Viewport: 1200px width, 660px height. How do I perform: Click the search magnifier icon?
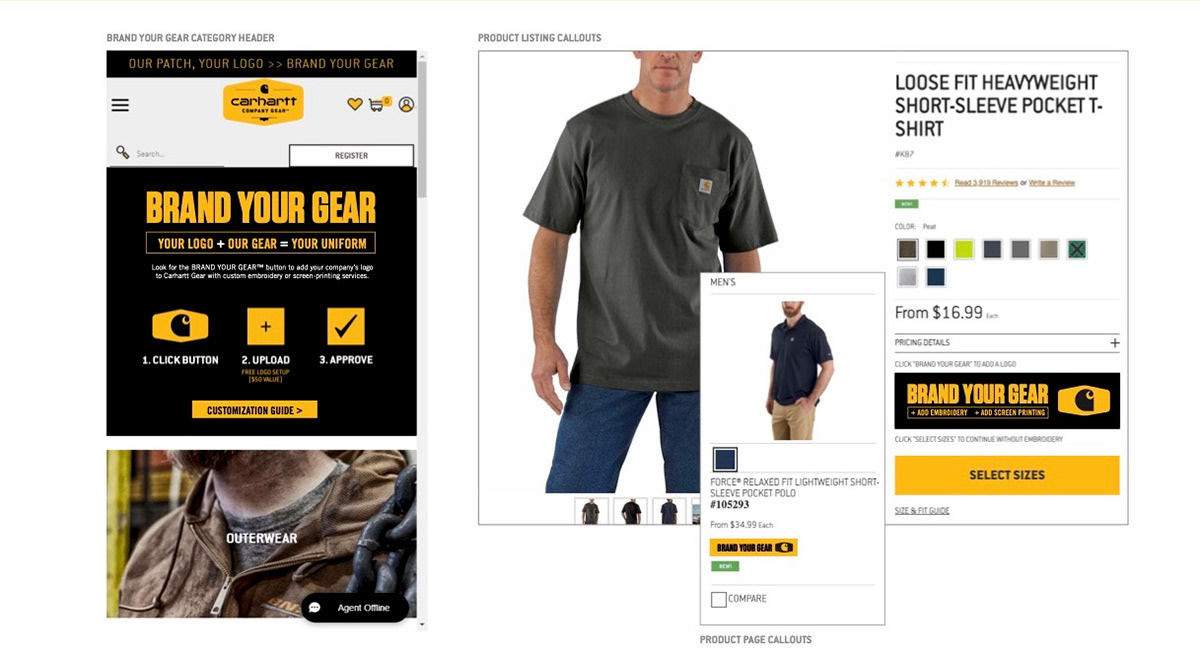122,153
